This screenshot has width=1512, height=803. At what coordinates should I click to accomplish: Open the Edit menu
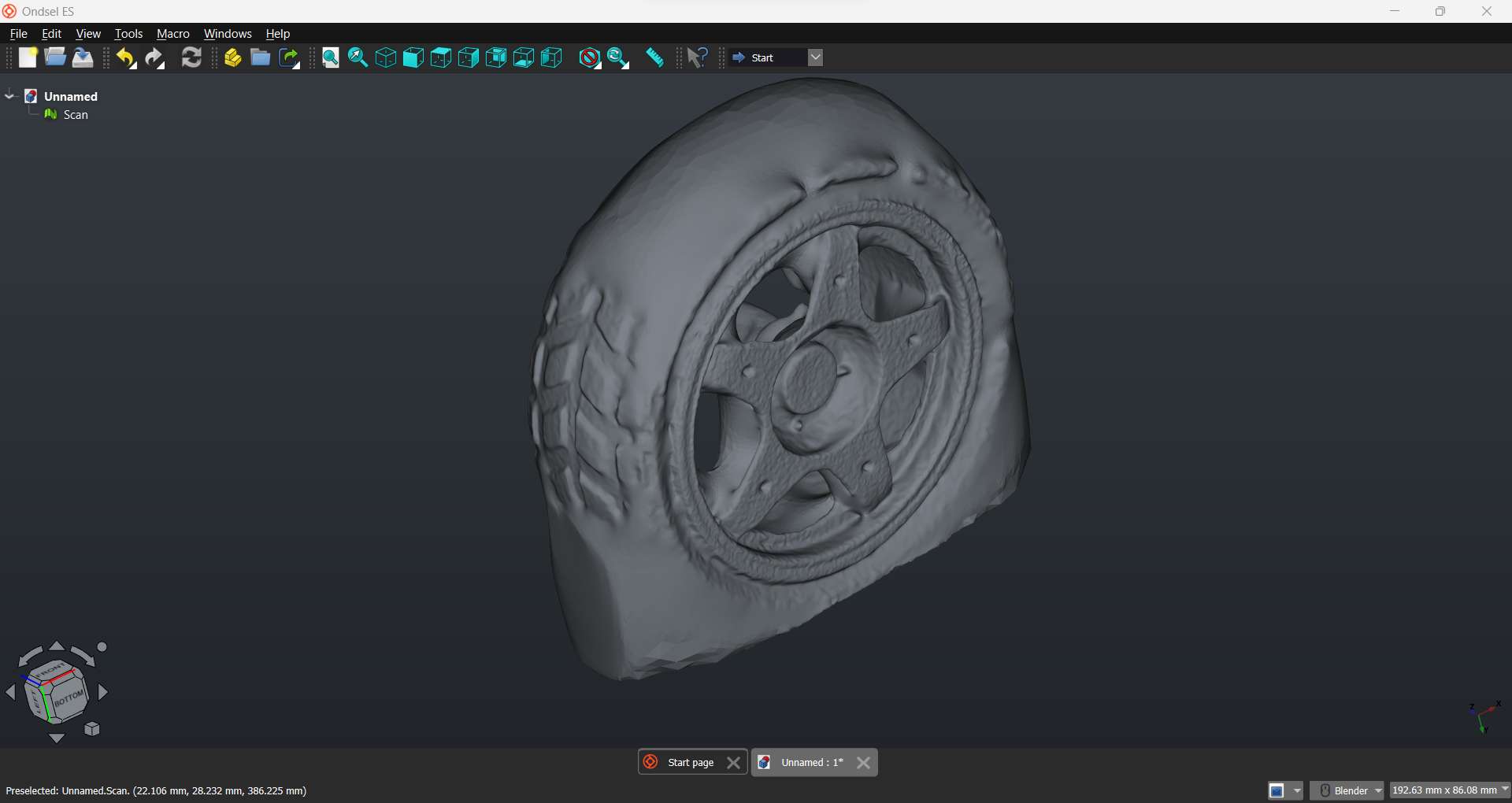(52, 34)
